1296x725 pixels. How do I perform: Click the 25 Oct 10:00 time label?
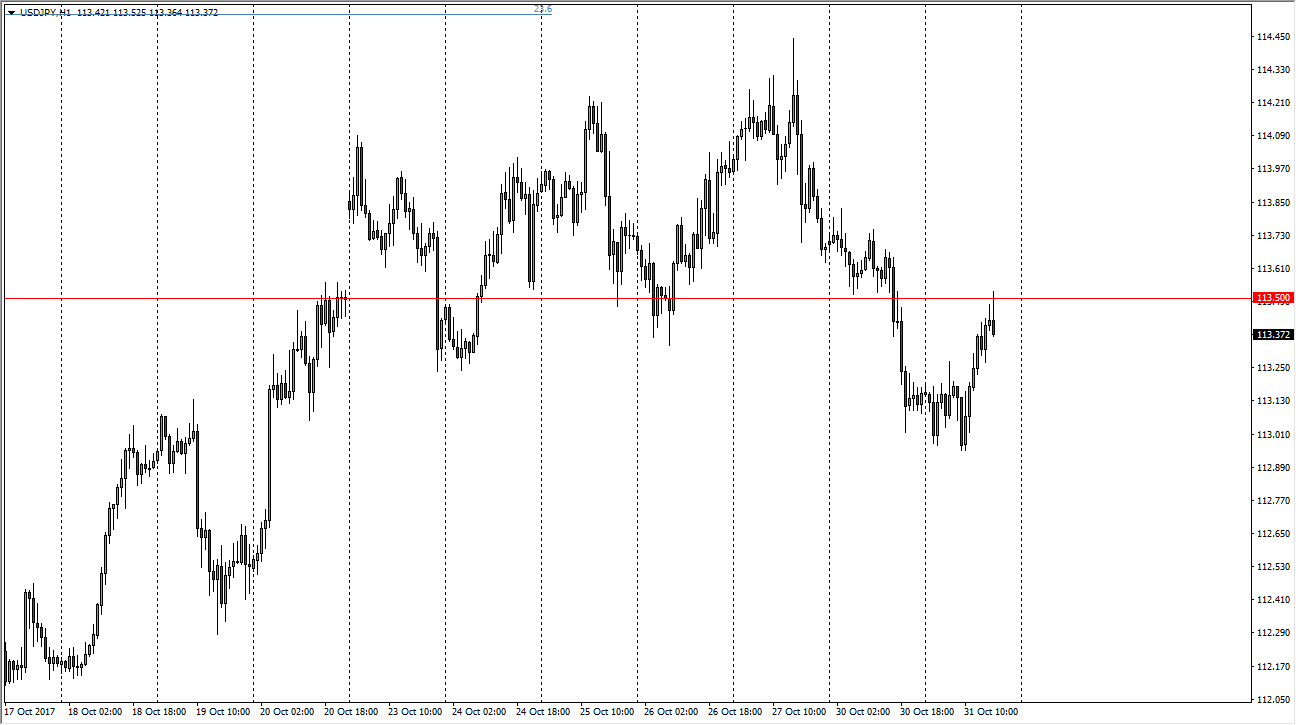coord(609,712)
